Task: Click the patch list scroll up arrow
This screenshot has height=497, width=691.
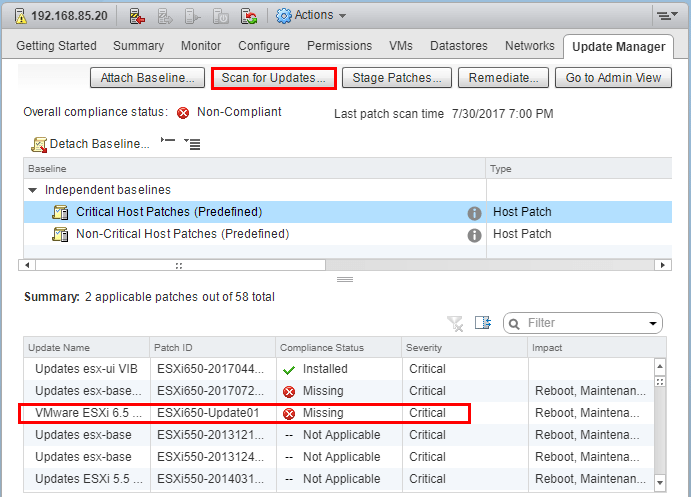Action: tap(660, 366)
